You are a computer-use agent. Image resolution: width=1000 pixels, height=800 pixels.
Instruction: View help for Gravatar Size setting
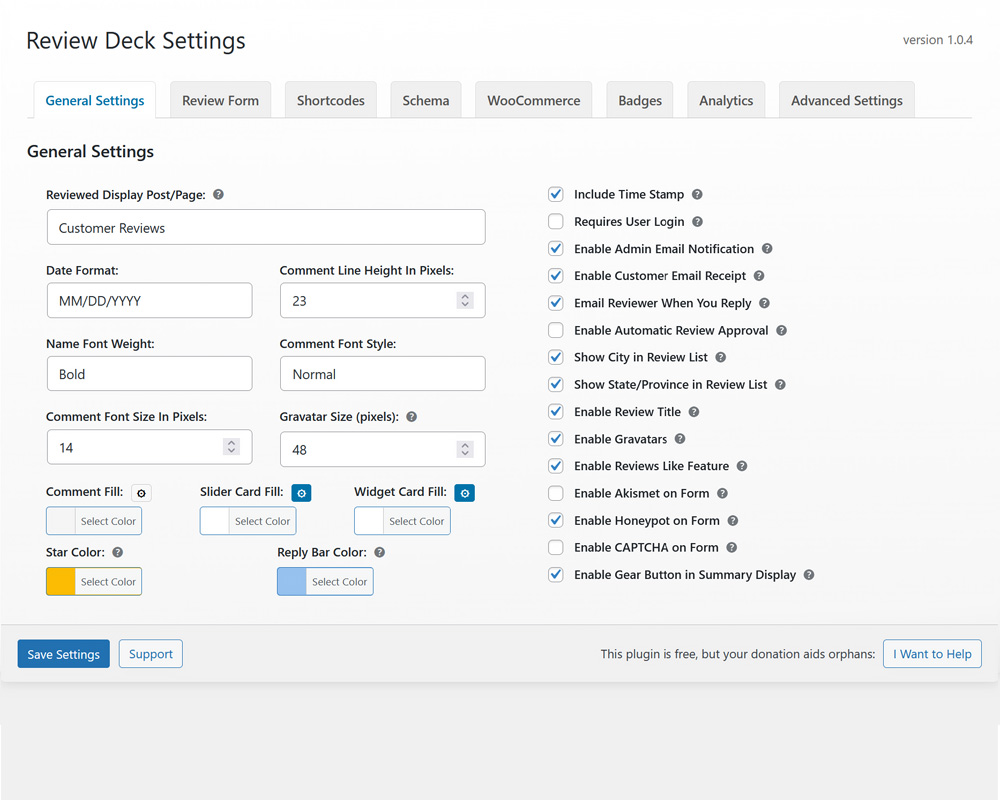pos(410,416)
